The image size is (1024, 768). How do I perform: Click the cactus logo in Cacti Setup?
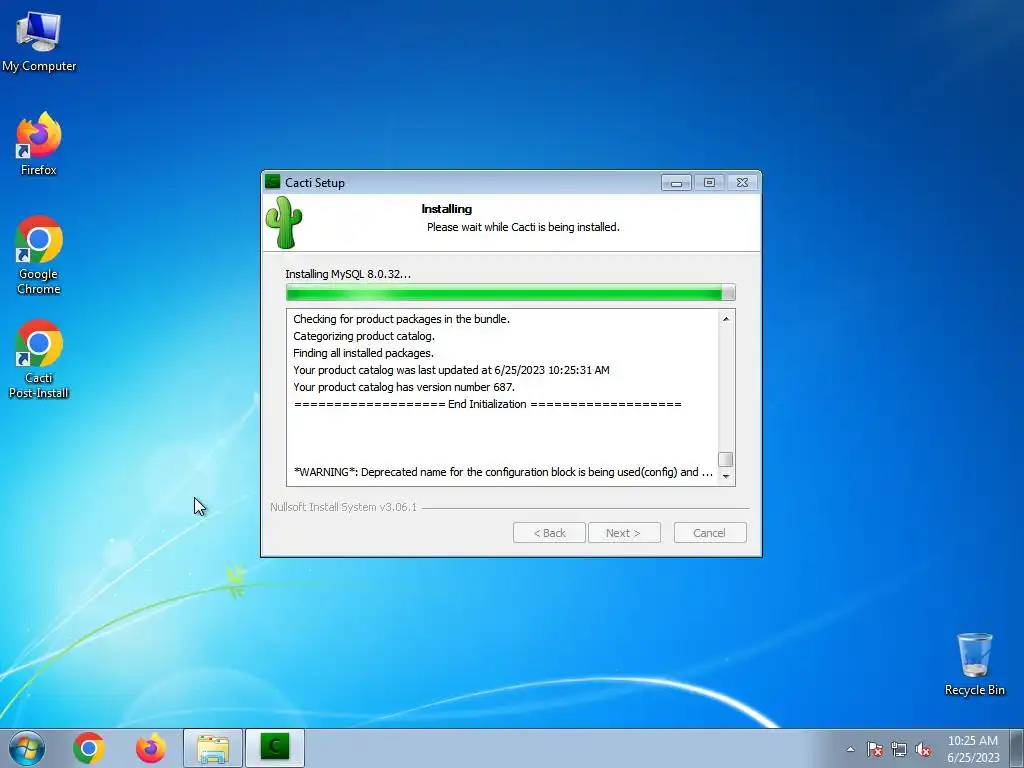click(284, 223)
